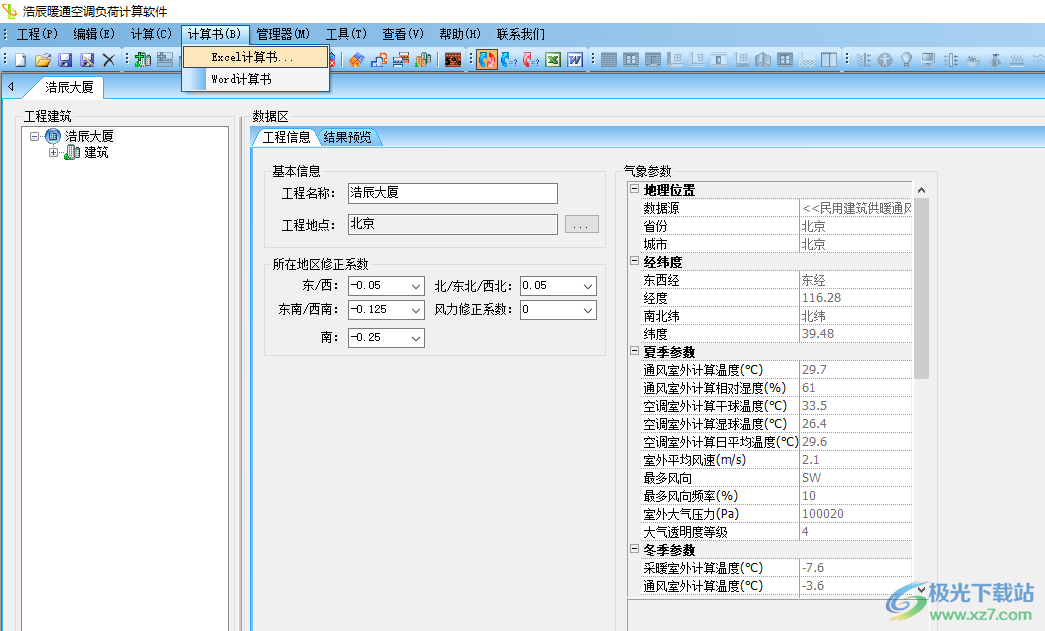Click the 室外大气压力 value 100020
This screenshot has height=631, width=1045.
[x=856, y=514]
